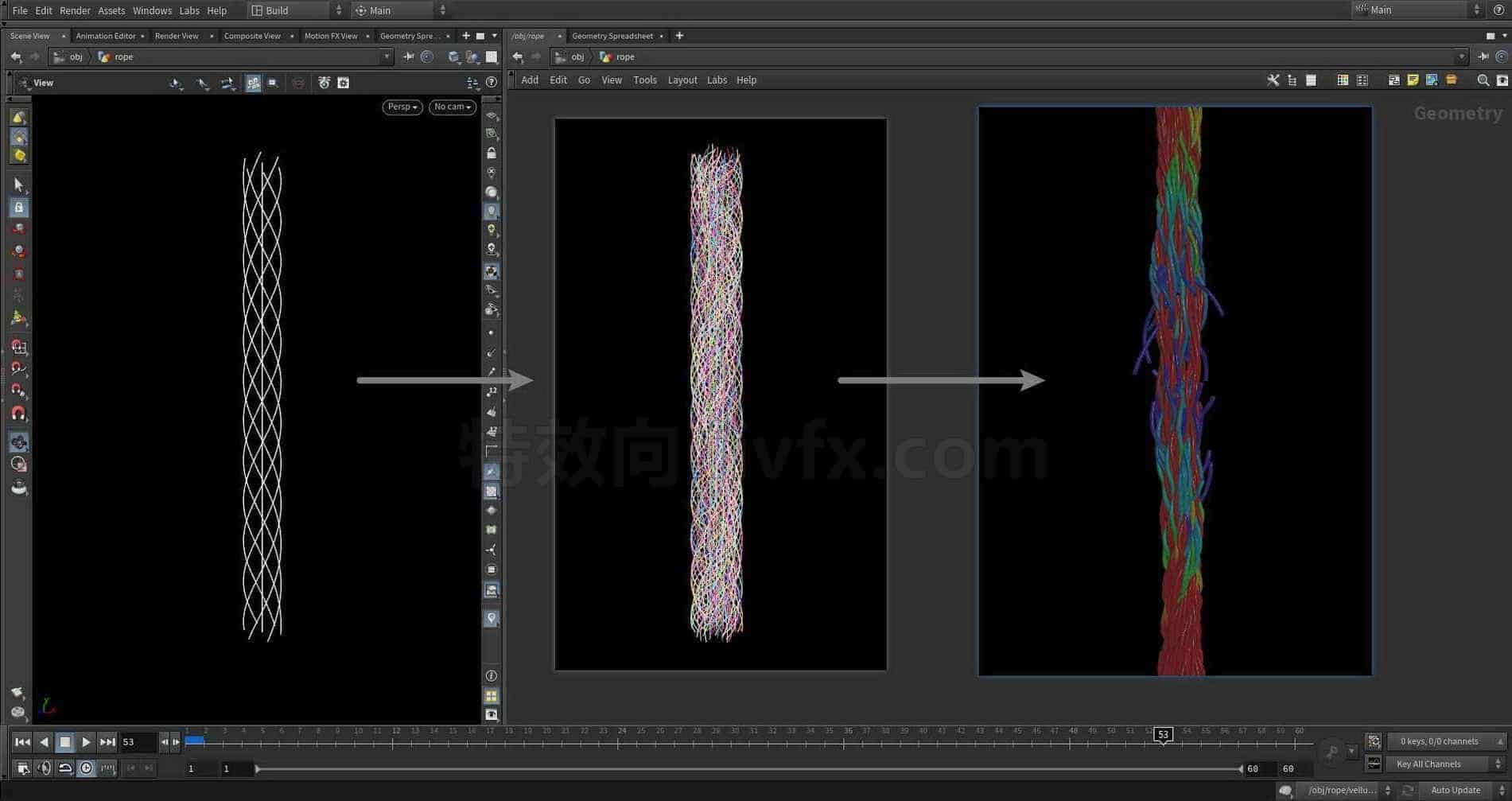Image resolution: width=1512 pixels, height=801 pixels.
Task: Click the viewport help question mark
Action: click(492, 82)
